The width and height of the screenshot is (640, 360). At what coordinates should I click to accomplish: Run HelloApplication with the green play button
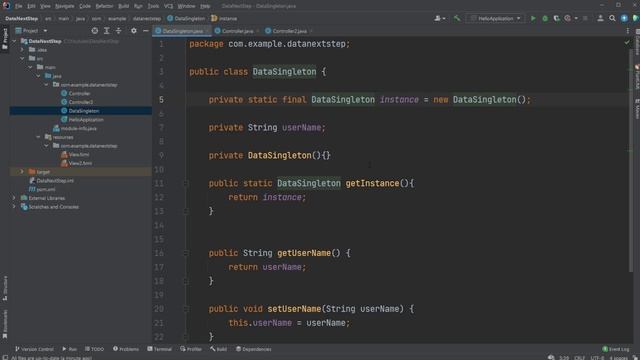tap(533, 18)
